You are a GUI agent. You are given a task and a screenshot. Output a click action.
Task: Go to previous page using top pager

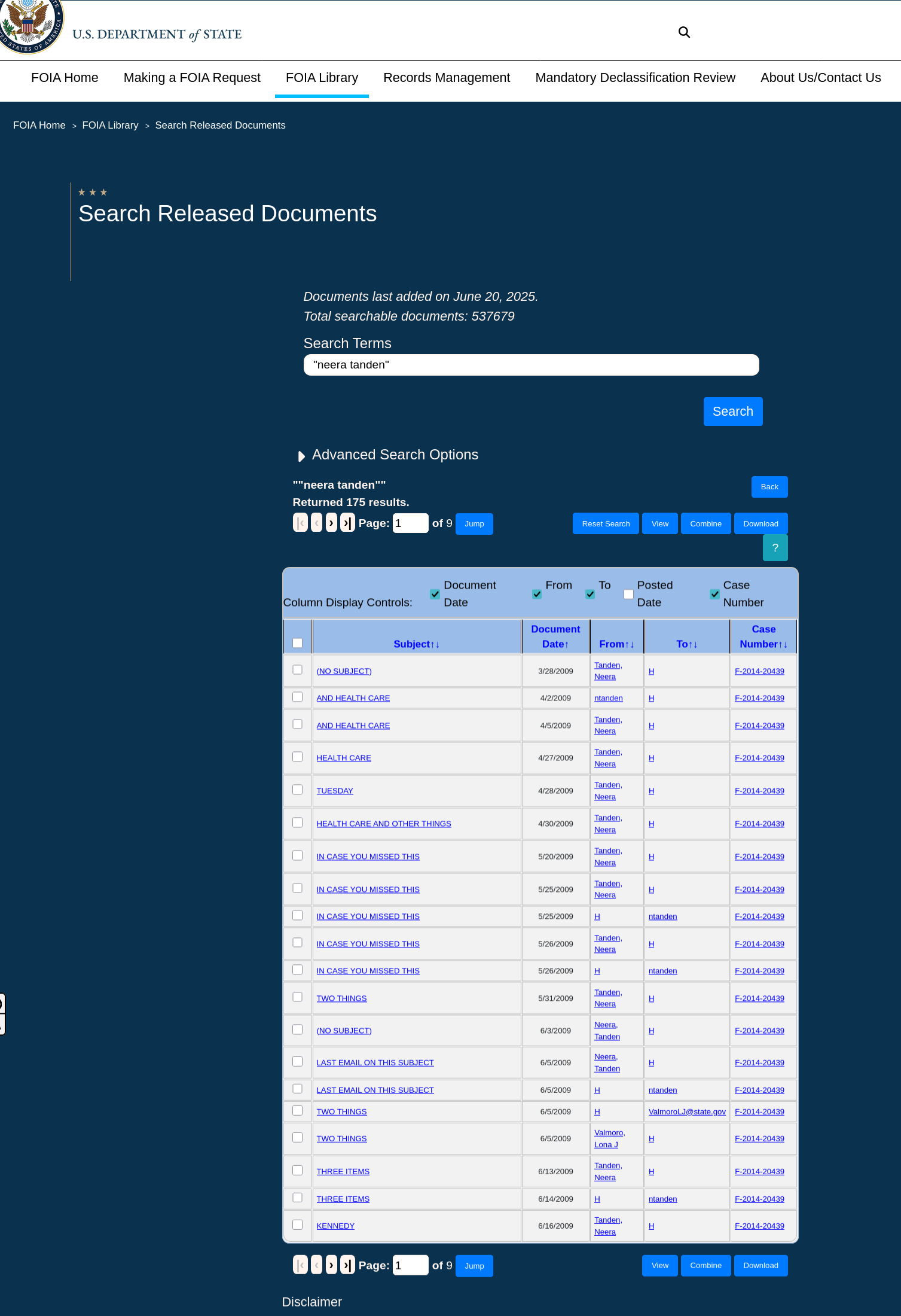[316, 523]
